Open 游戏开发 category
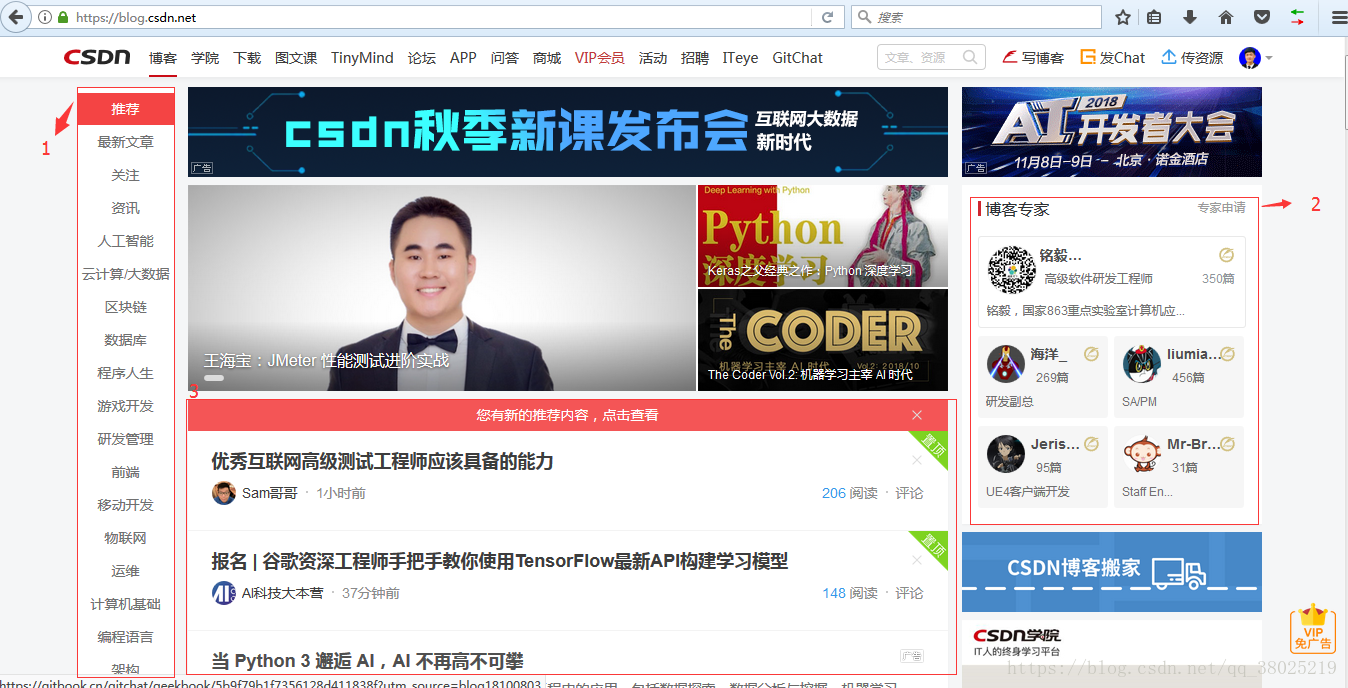 pyautogui.click(x=126, y=406)
